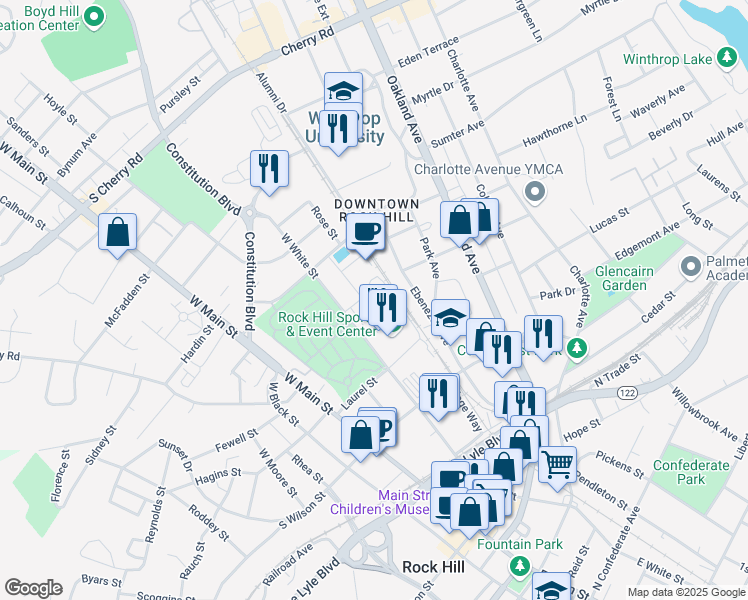This screenshot has height=600, width=748.
Task: Select the coffee cup marker near Rose St
Action: click(365, 235)
